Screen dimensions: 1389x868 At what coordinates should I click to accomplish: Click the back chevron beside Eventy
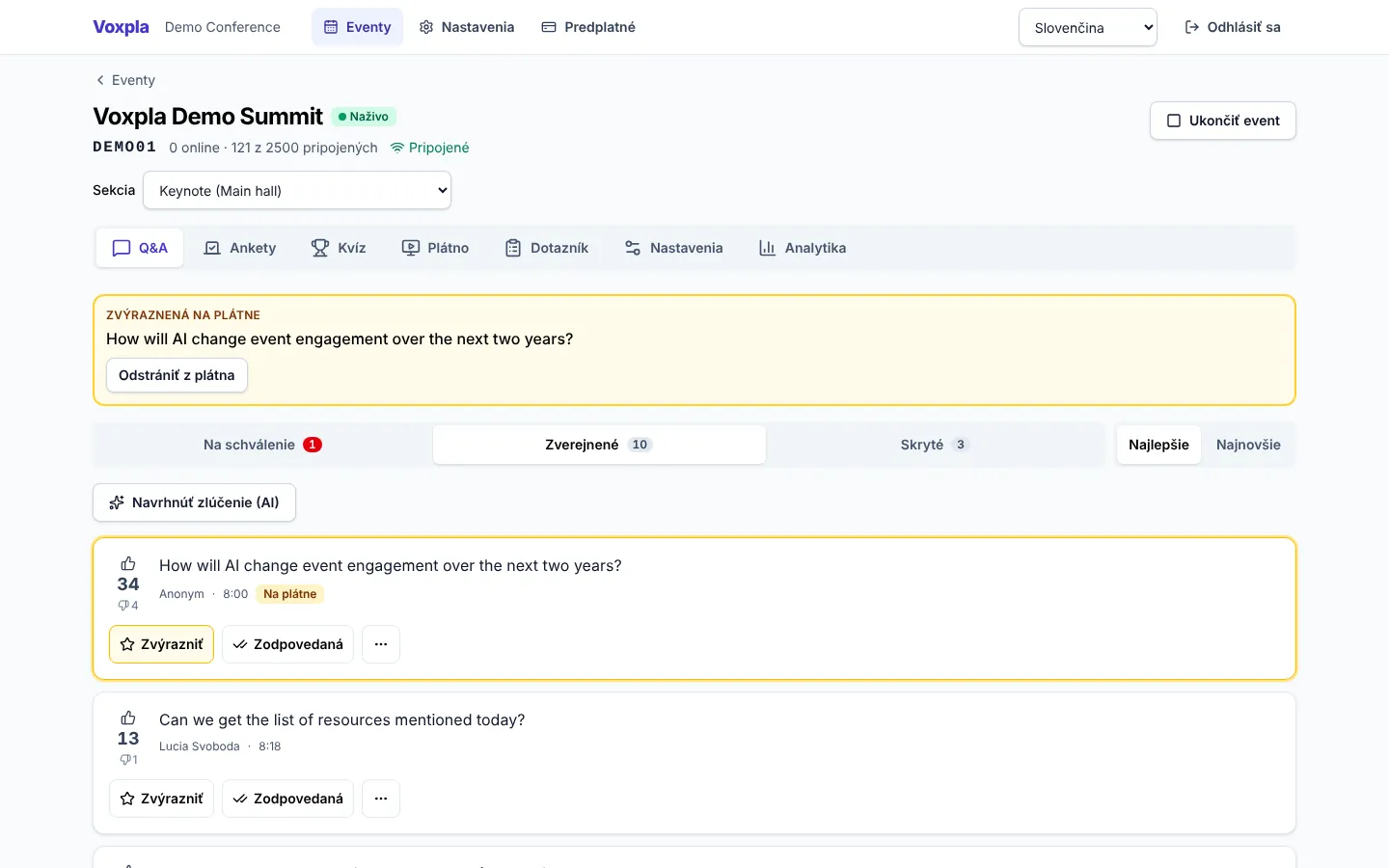coord(100,80)
